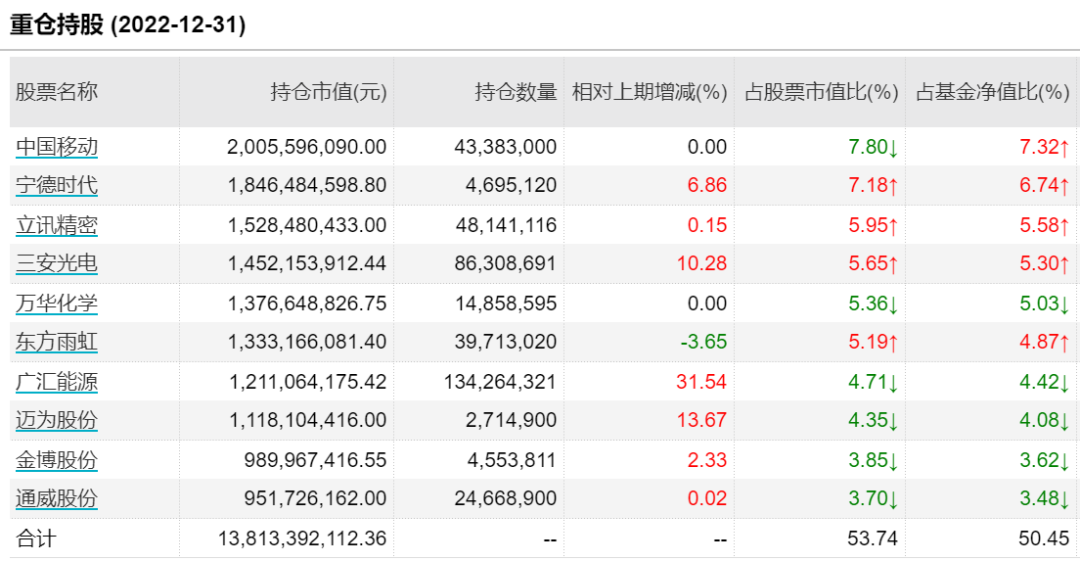Select market value 1,452,153,912.44

tap(307, 263)
